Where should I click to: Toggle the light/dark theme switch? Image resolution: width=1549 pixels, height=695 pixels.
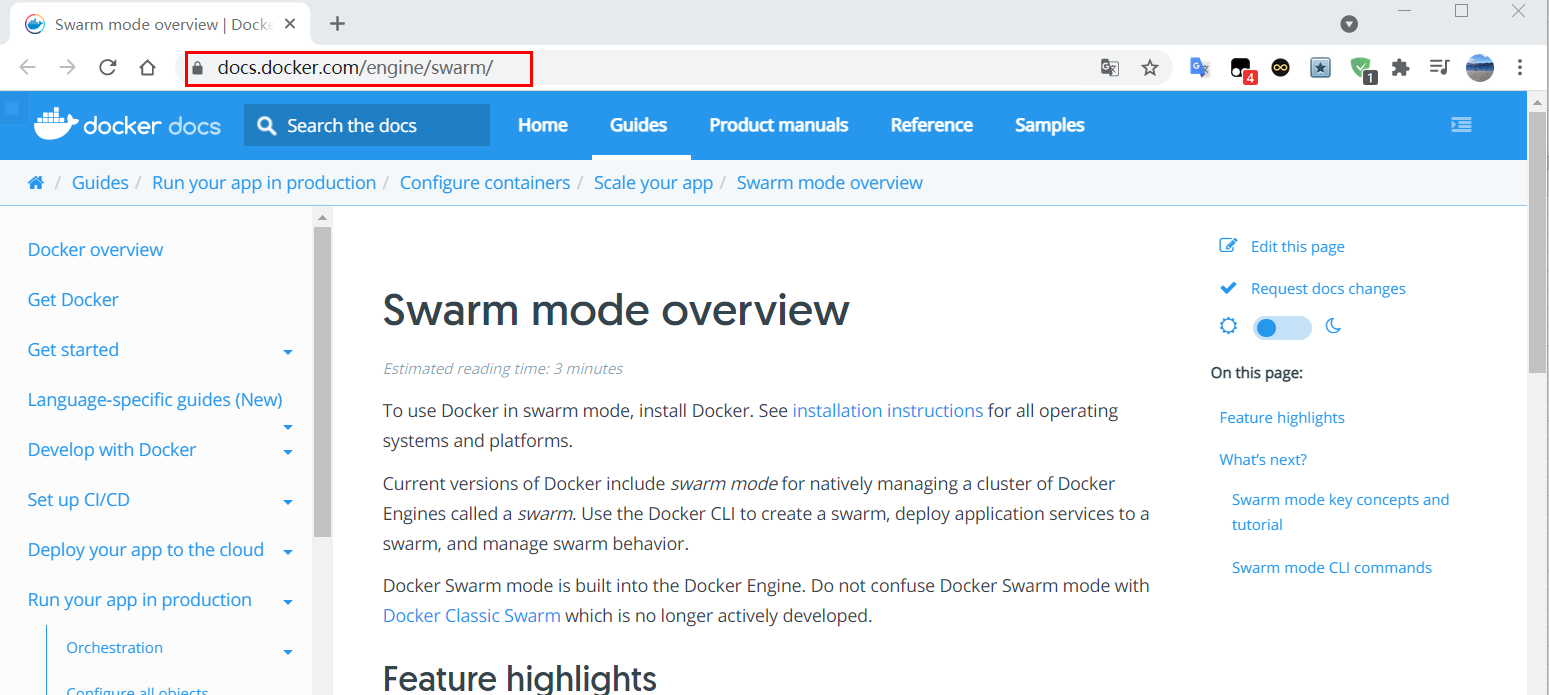pos(1282,327)
